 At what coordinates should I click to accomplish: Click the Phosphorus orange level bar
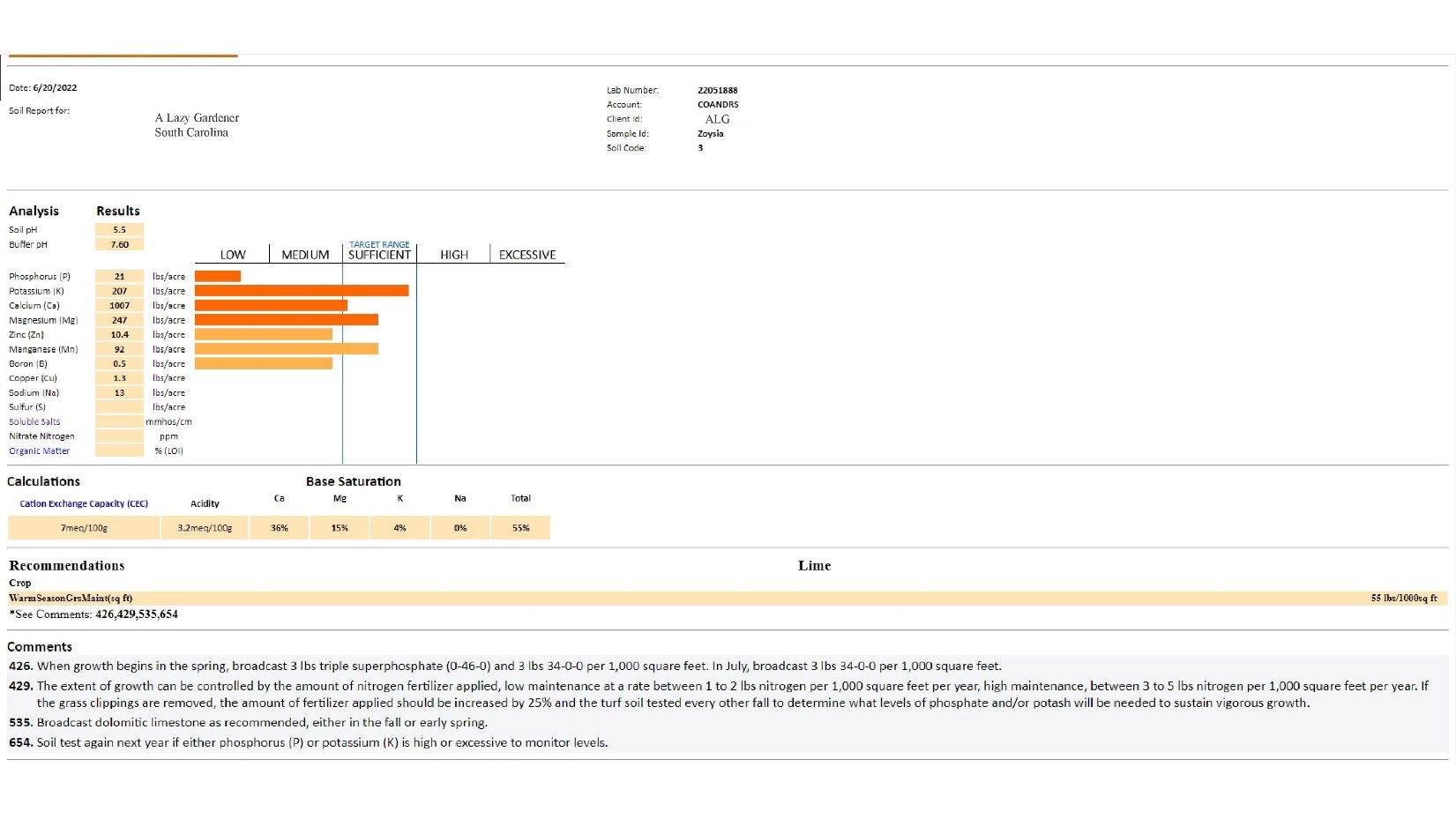(218, 276)
